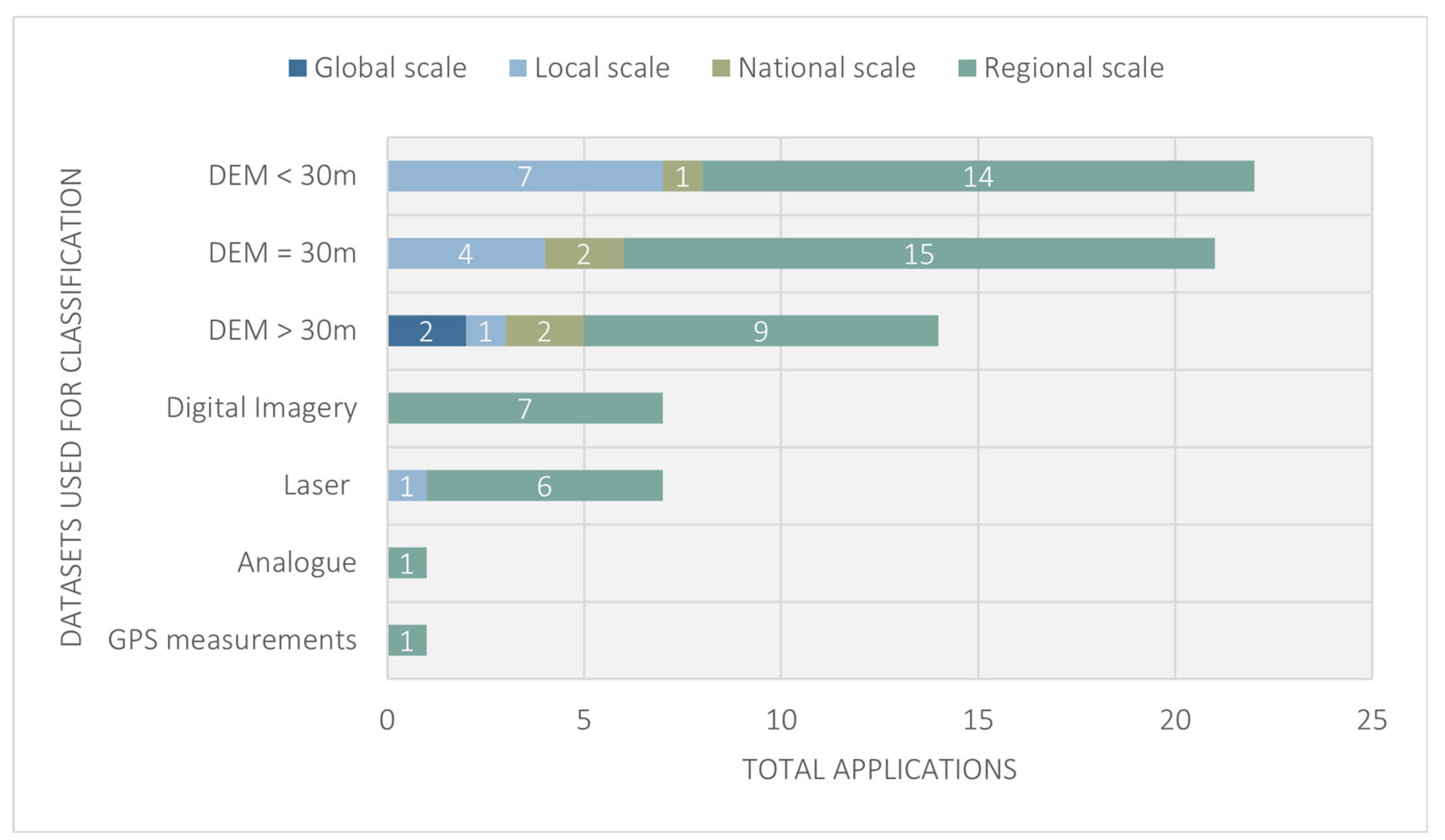
Task: Click the DEM < 30m local scale bar segment (7)
Action: 525,176
